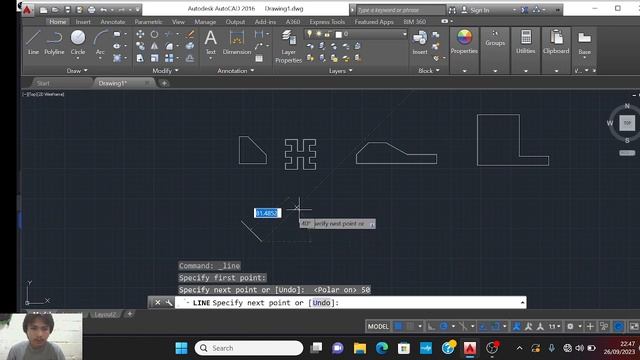Image resolution: width=640 pixels, height=360 pixels.
Task: Expand the Block panel
Action: [x=429, y=71]
